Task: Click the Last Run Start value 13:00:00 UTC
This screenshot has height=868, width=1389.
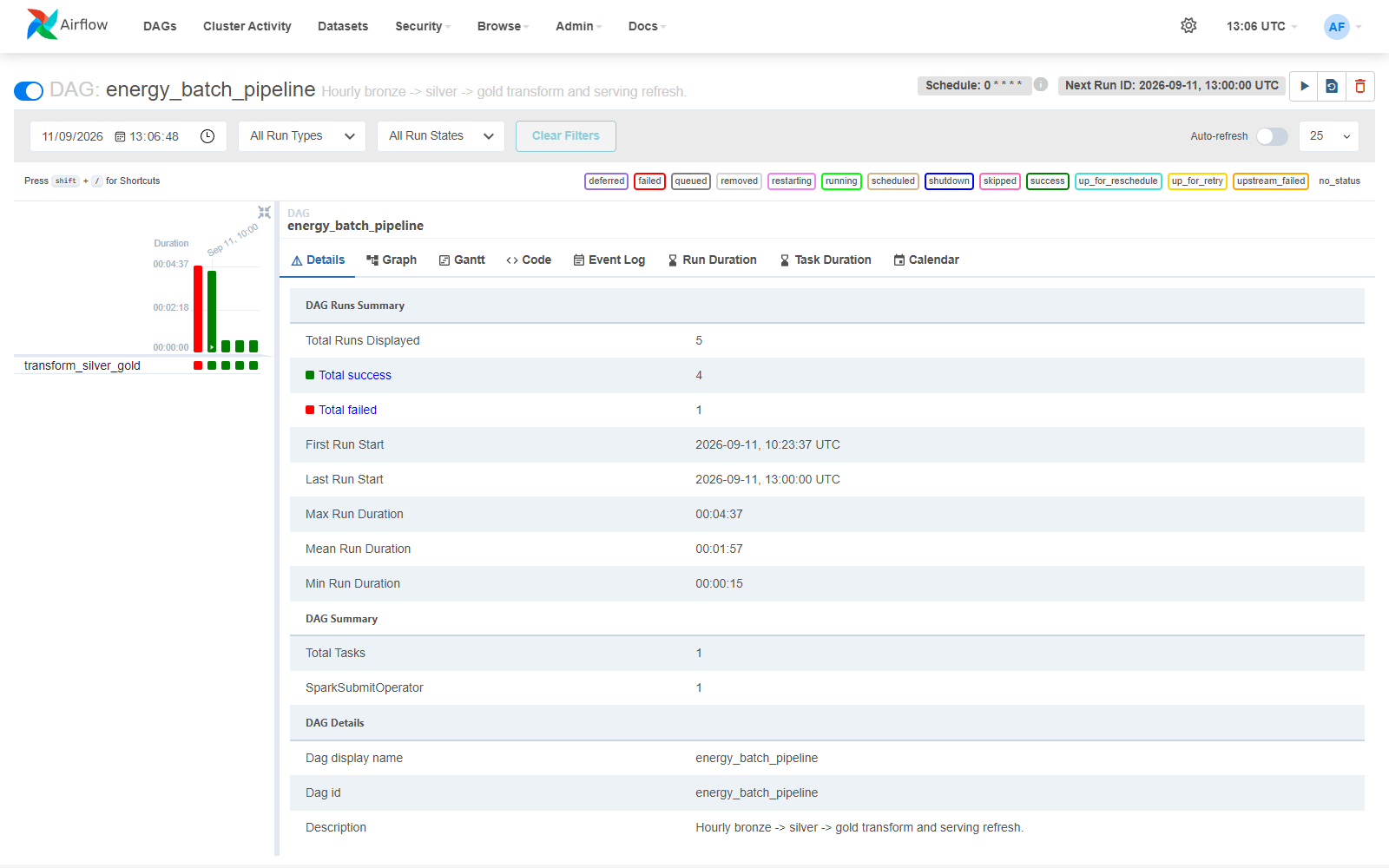Action: 767,479
